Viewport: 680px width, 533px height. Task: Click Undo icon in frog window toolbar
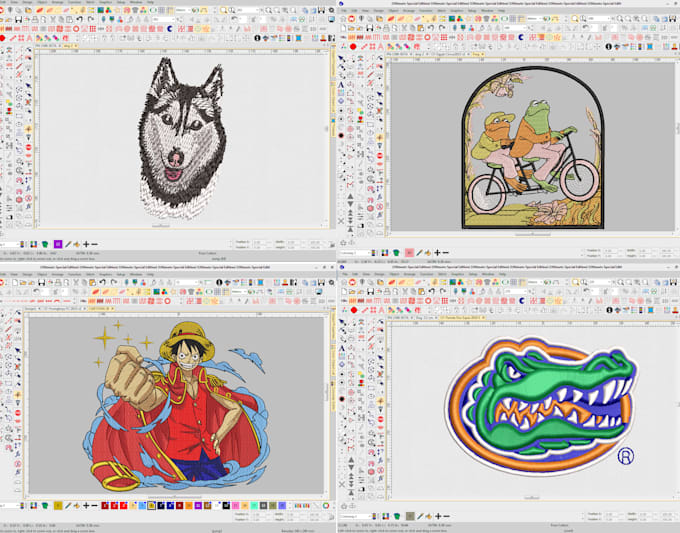coord(431,28)
